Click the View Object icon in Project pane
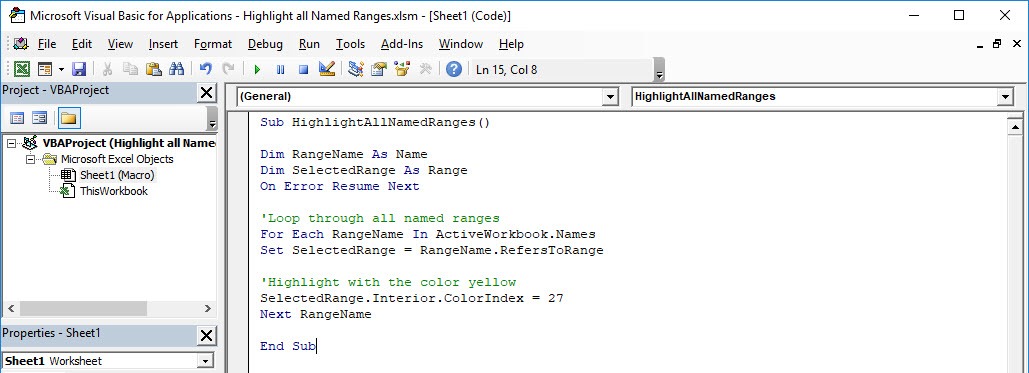 coord(40,118)
